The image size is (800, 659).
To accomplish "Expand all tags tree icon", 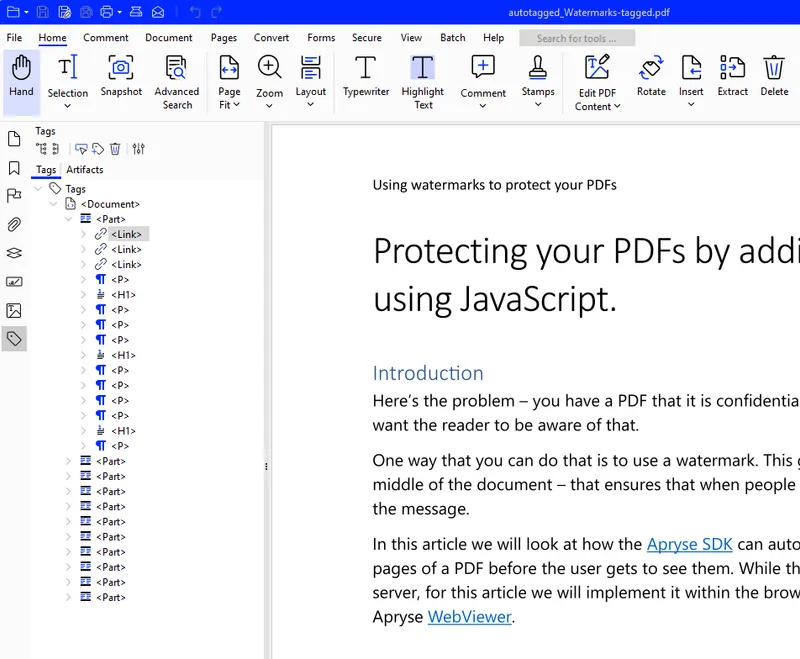I will pos(41,149).
